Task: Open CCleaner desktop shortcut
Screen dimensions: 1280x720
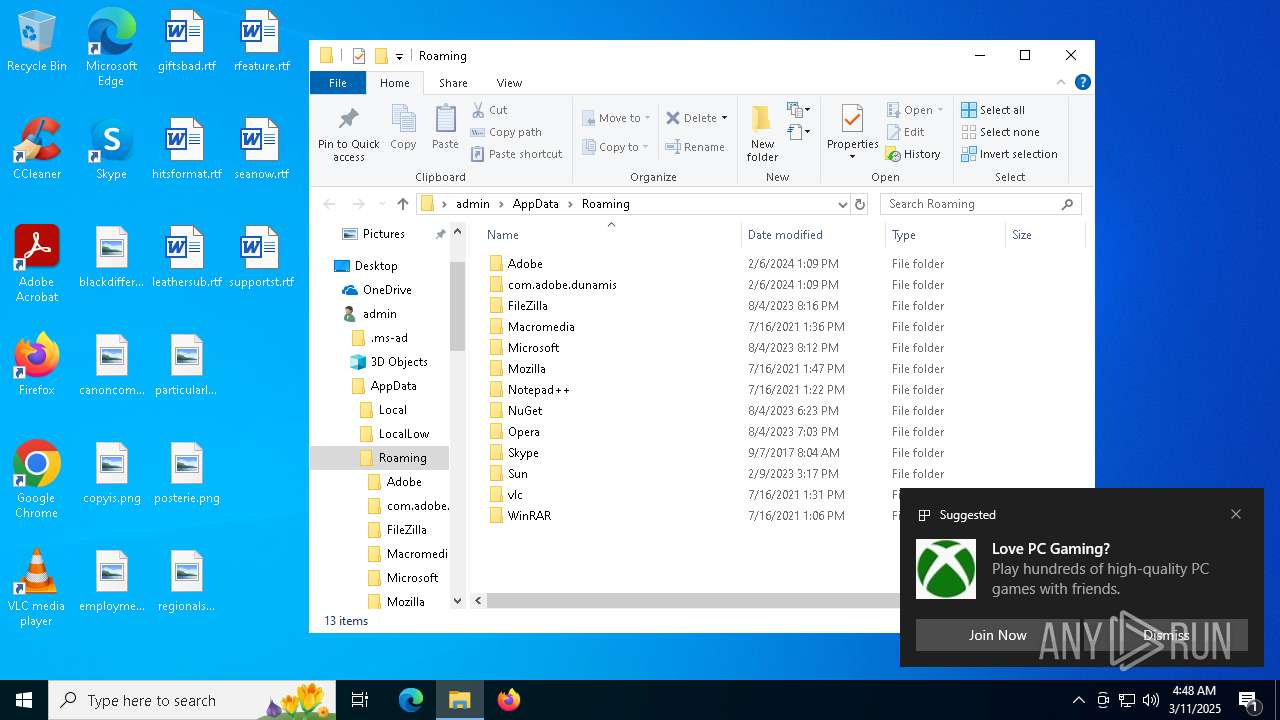Action: coord(37,150)
